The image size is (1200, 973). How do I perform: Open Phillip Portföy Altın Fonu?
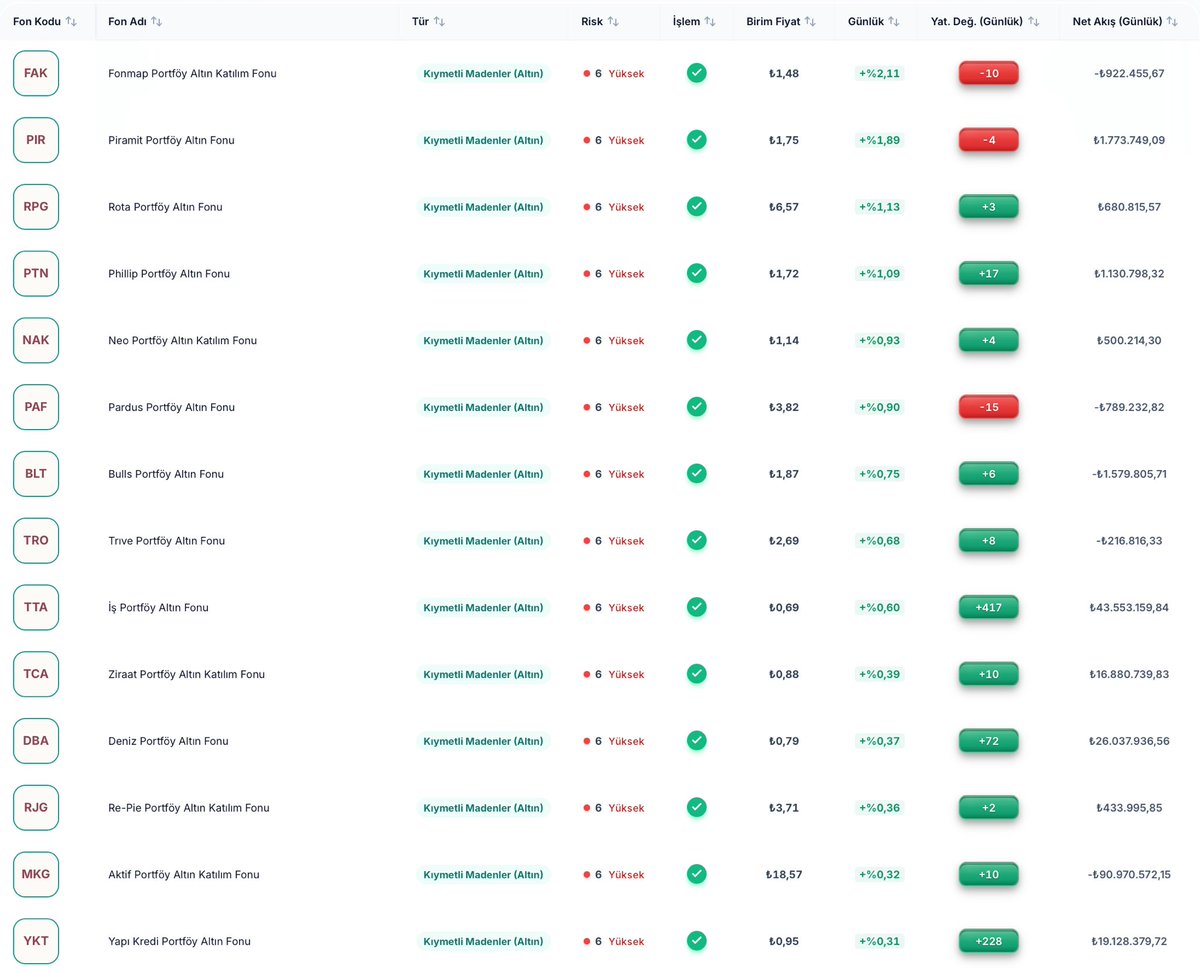click(169, 274)
